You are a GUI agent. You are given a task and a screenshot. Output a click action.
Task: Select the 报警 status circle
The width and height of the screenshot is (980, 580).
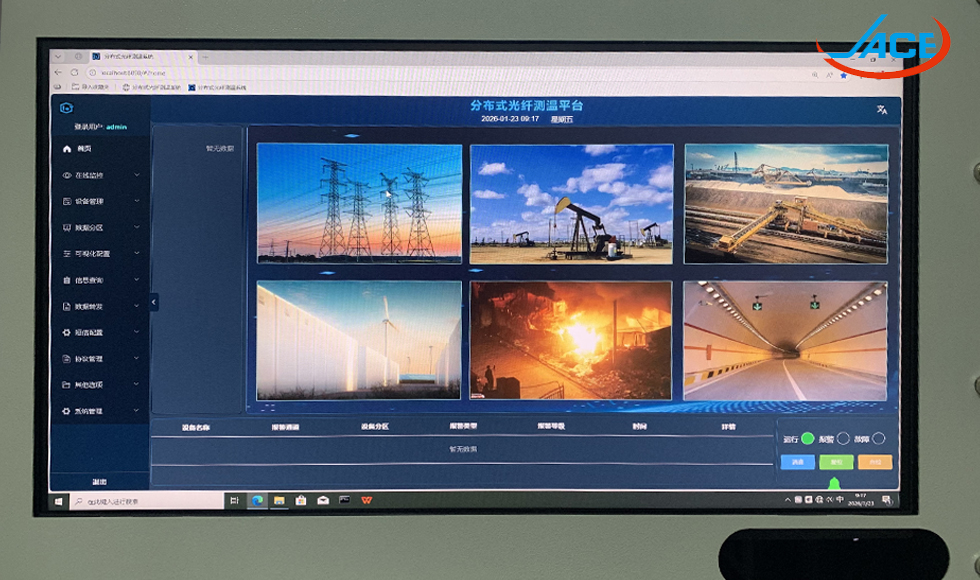click(x=842, y=438)
